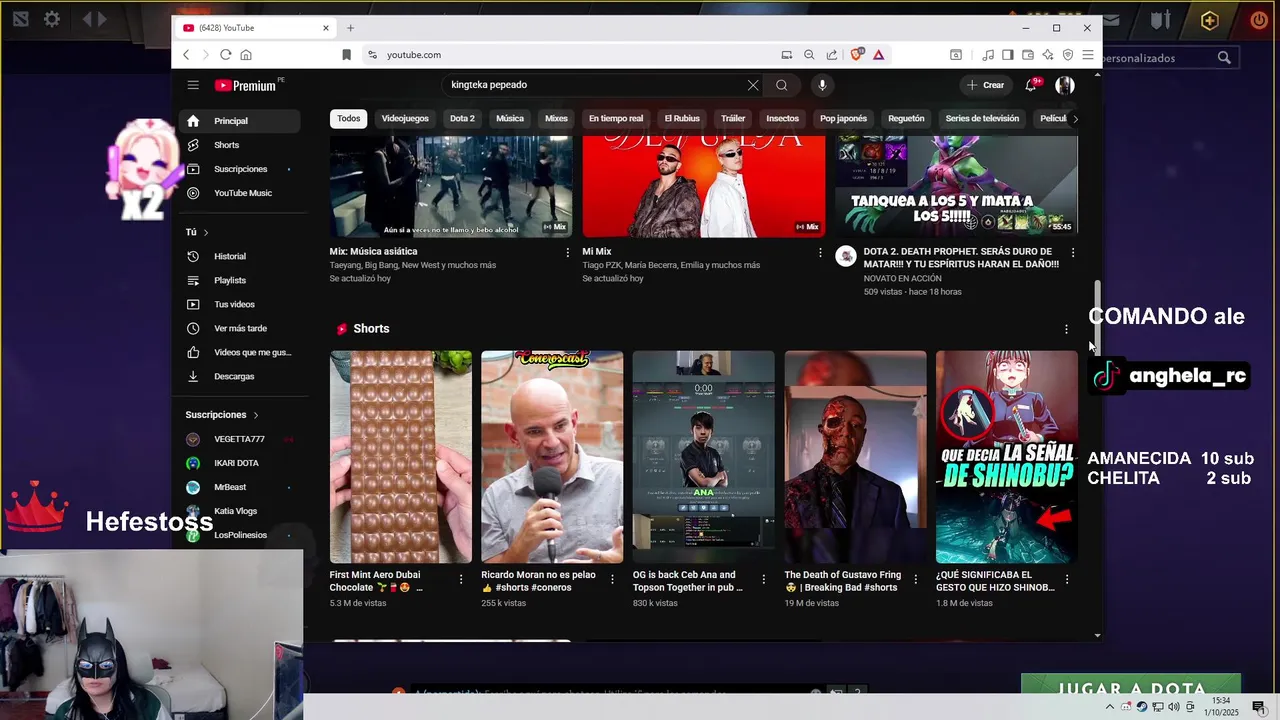Select the Música filter chip

pyautogui.click(x=510, y=118)
